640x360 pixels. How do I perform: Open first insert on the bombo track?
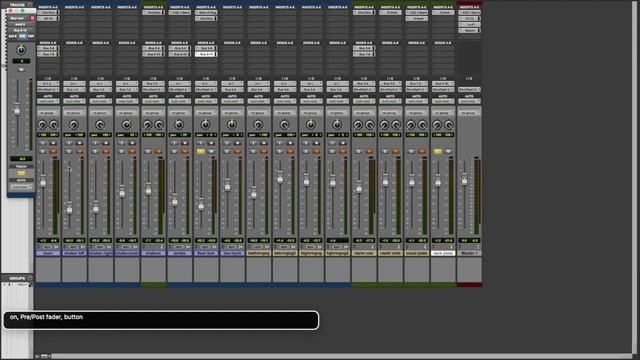[x=180, y=13]
